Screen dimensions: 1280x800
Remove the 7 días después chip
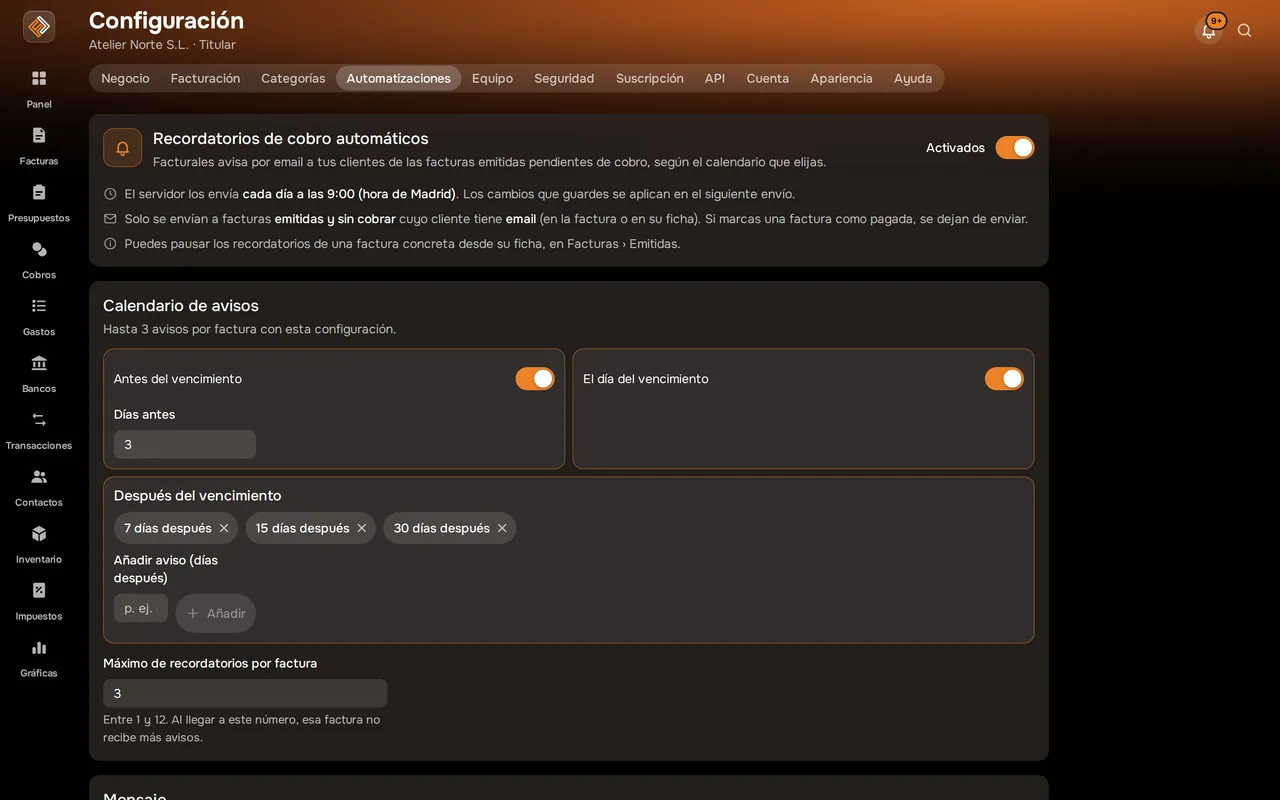click(224, 528)
